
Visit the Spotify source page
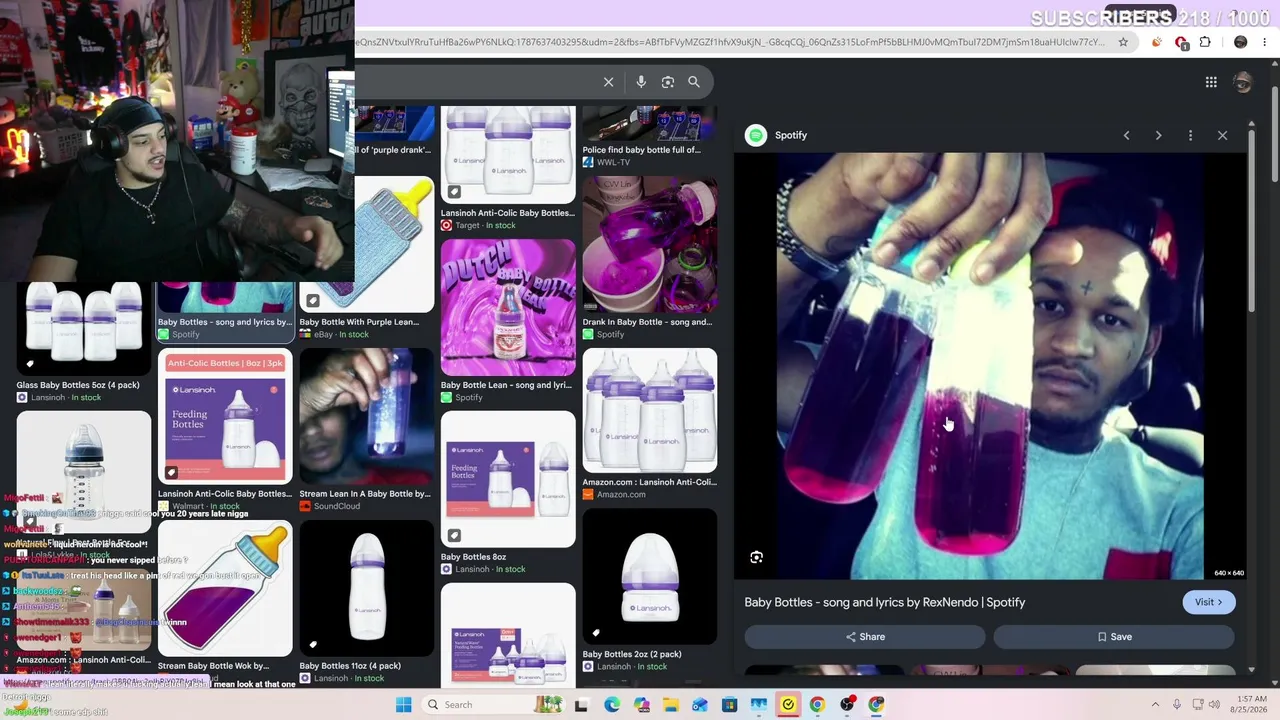tap(1209, 602)
